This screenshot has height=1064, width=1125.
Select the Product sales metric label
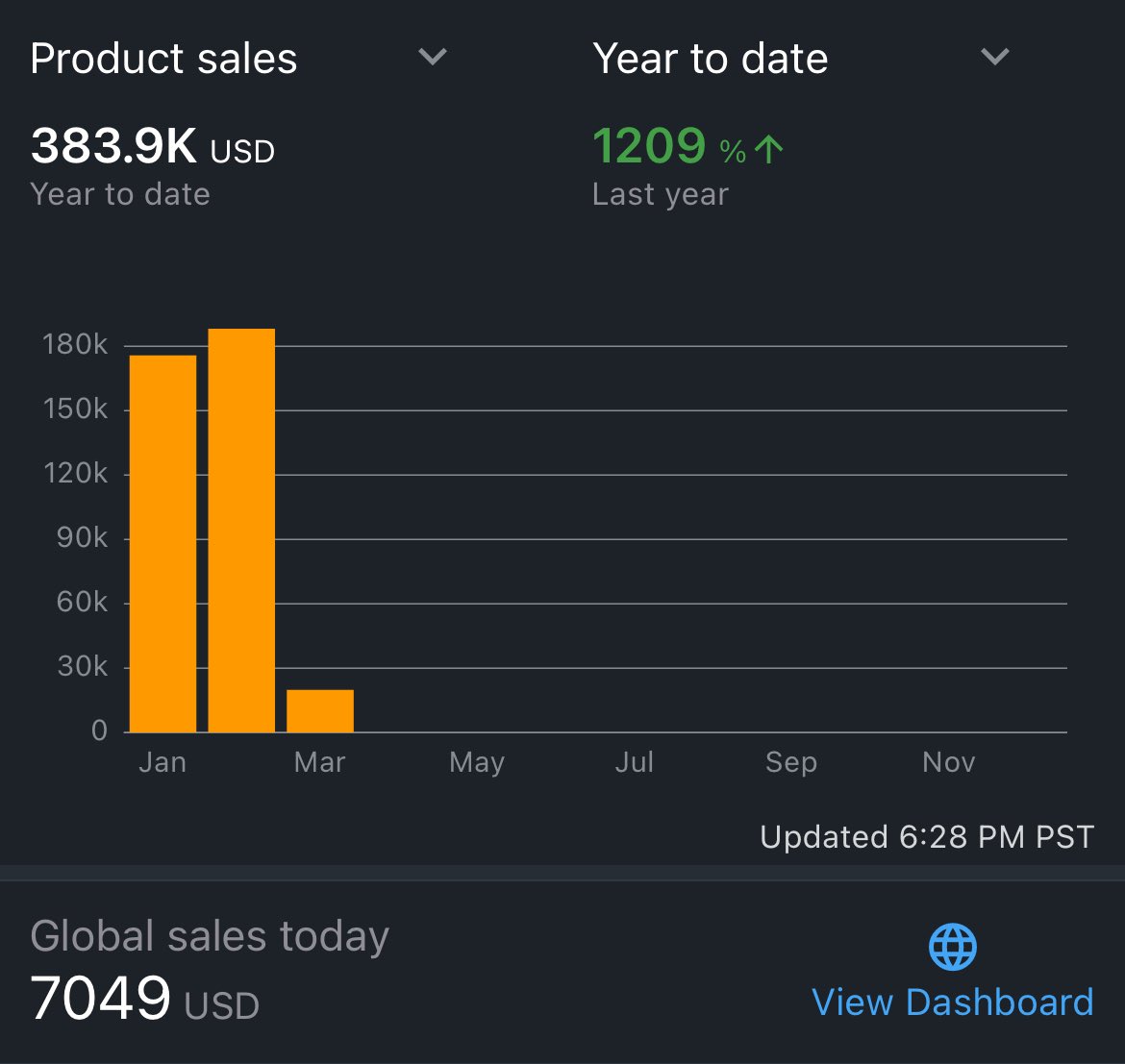(x=163, y=60)
